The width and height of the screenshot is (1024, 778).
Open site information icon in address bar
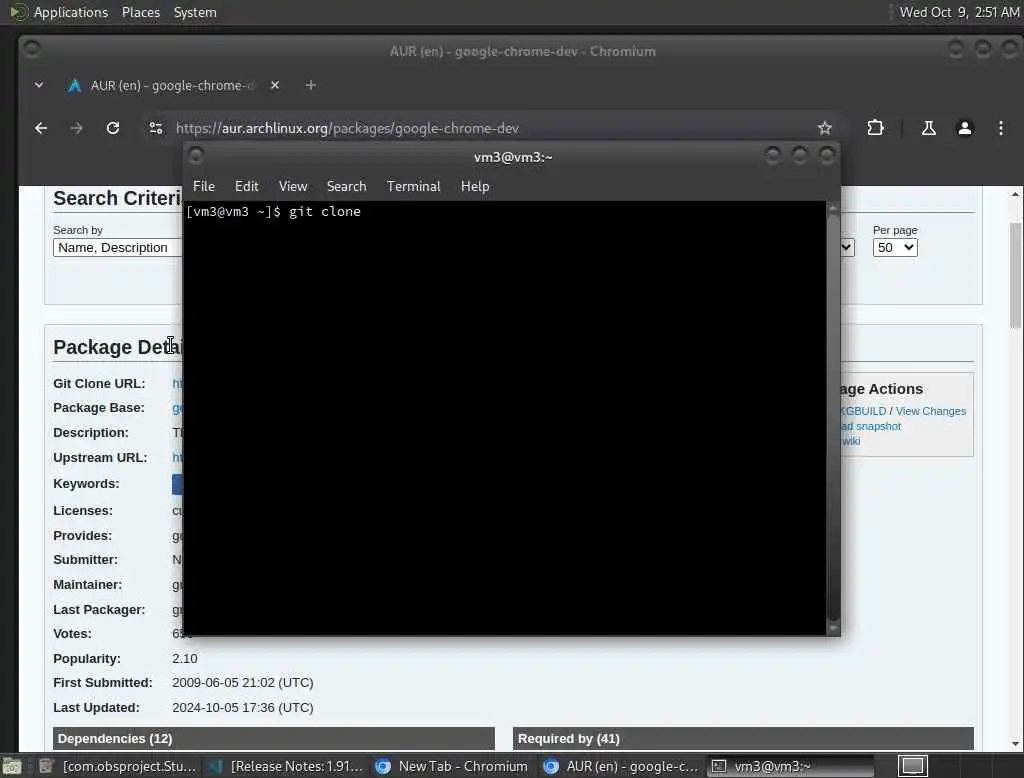155,128
